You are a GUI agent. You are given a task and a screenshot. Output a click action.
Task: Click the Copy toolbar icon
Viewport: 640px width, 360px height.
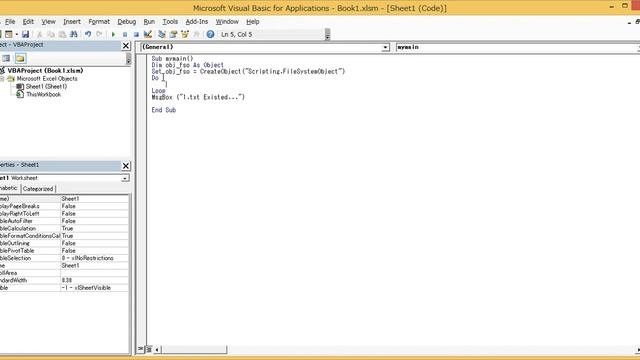51,35
